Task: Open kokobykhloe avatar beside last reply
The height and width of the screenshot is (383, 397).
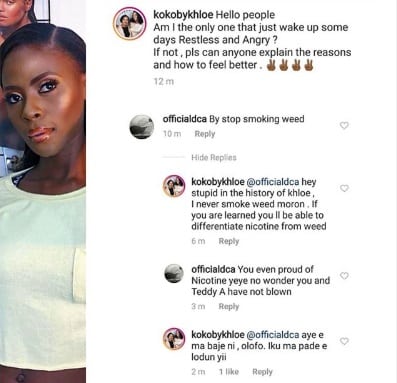Action: 174,339
